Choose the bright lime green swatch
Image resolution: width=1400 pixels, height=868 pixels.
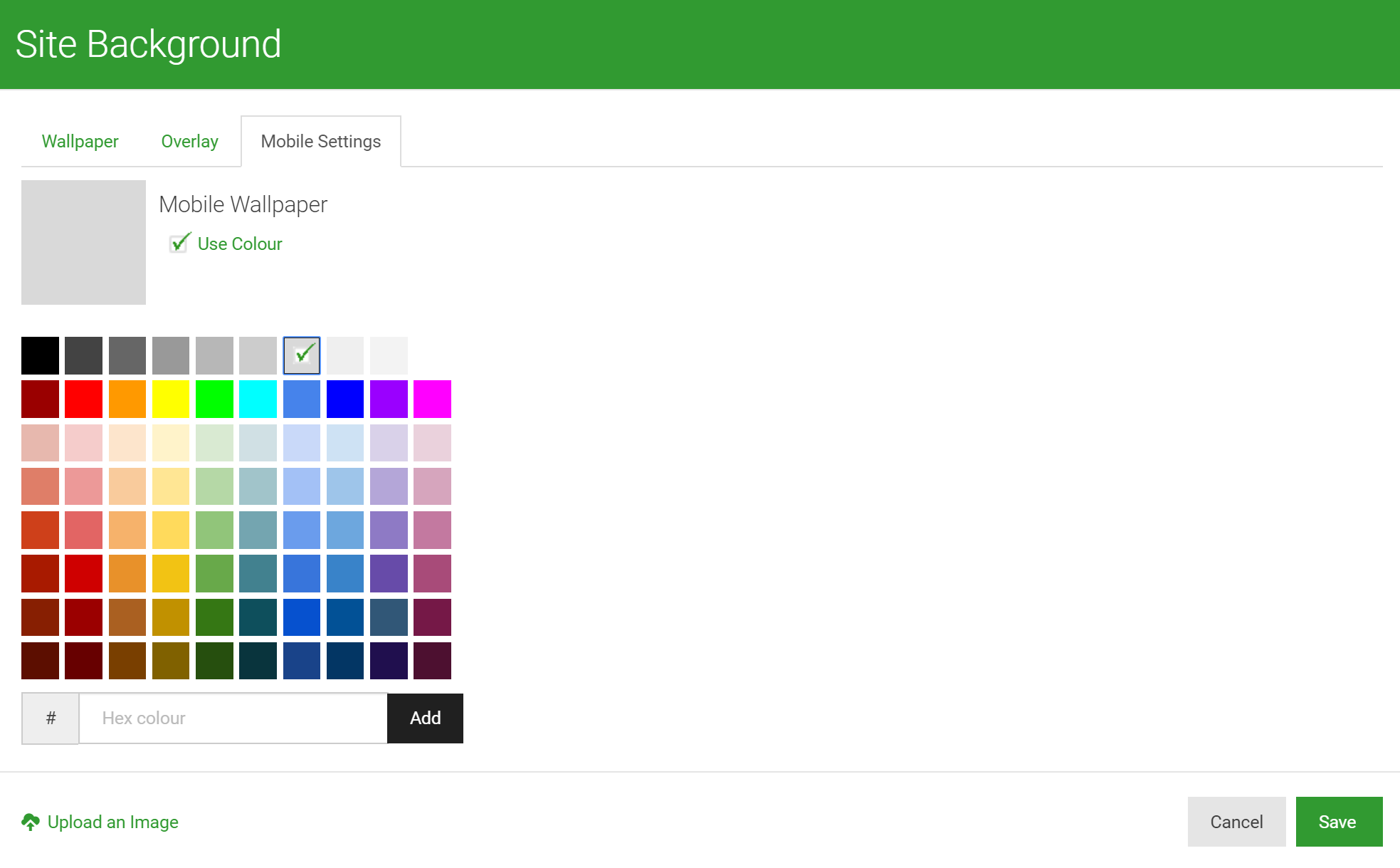pos(214,399)
